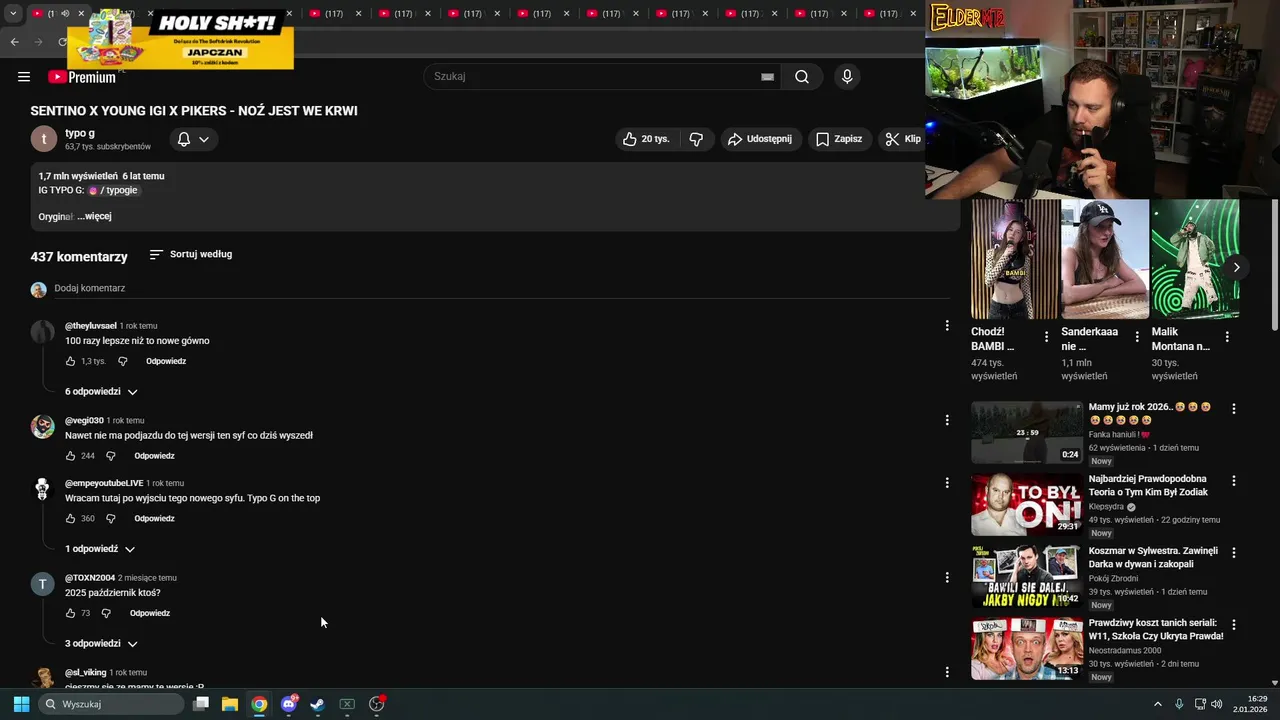Image resolution: width=1280 pixels, height=720 pixels.
Task: Reply to @theyluvsael's comment
Action: click(166, 361)
